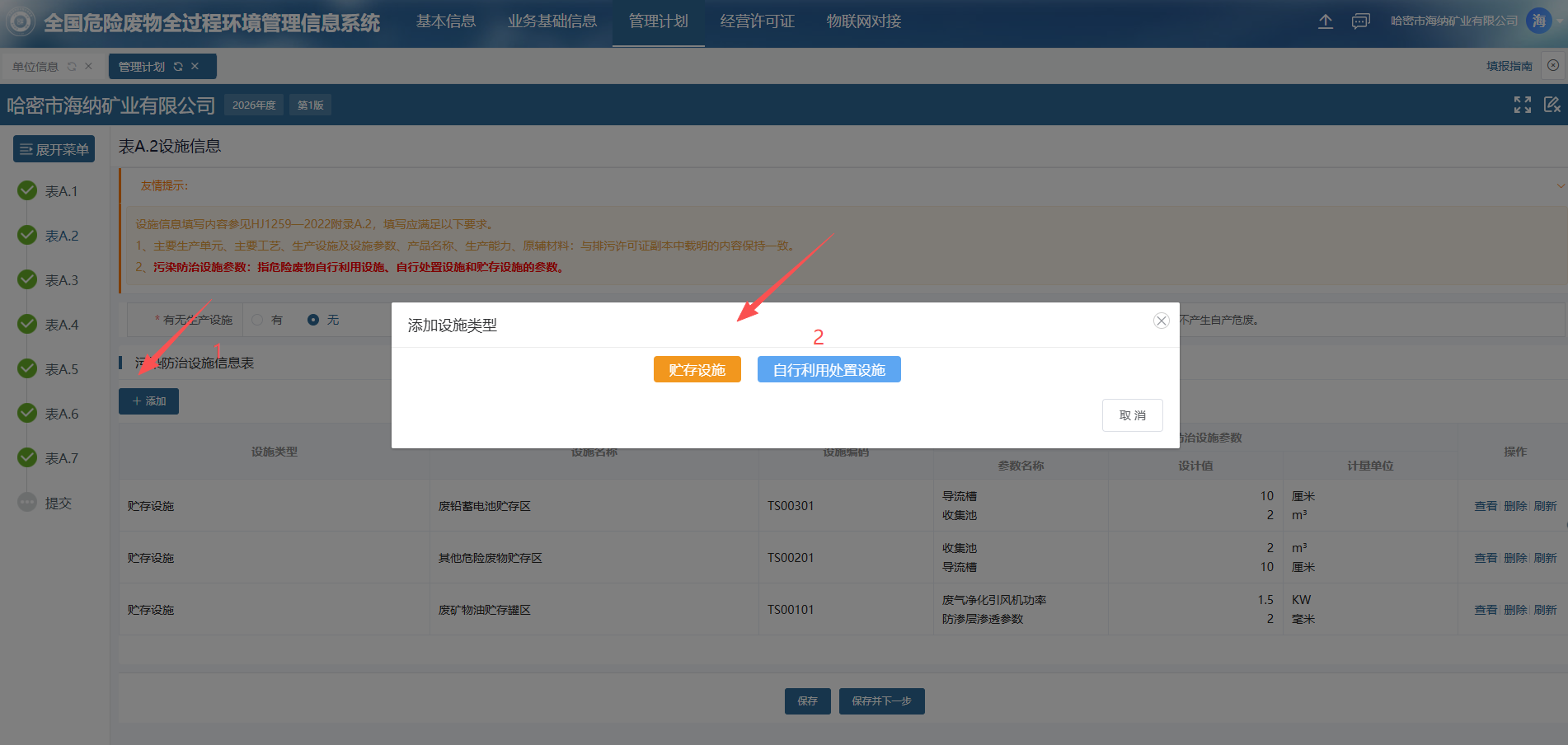
Task: Click the close circle icon beside 填报指南
Action: tap(1553, 66)
